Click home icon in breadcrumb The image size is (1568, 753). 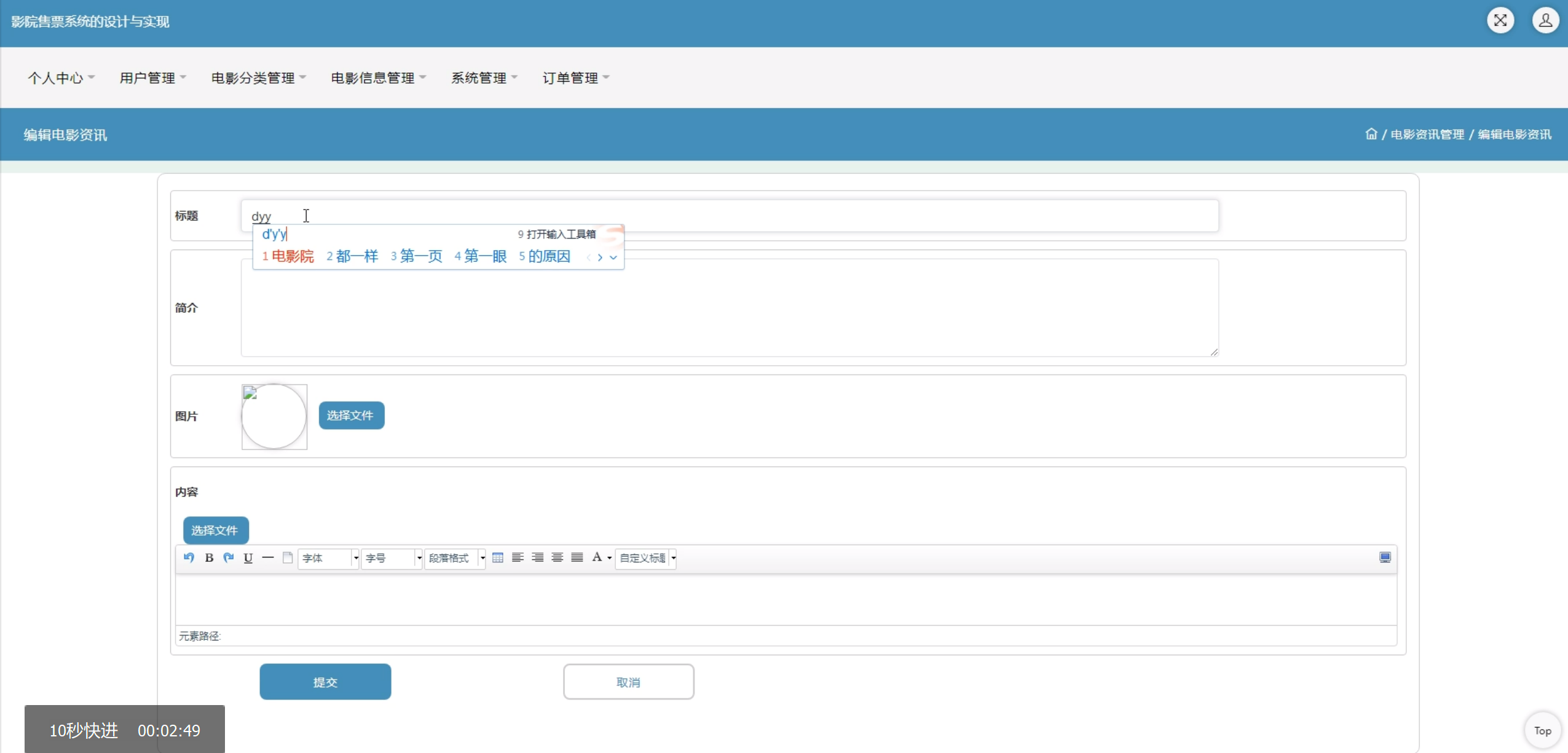coord(1371,134)
